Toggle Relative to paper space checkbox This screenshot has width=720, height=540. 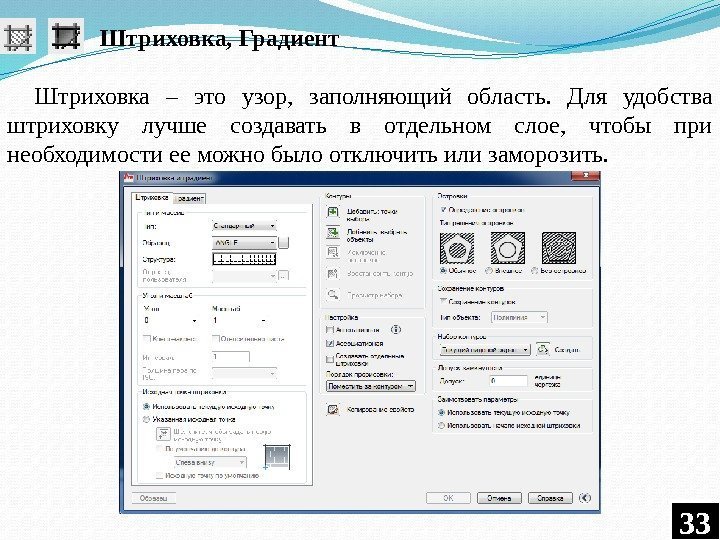[x=216, y=339]
